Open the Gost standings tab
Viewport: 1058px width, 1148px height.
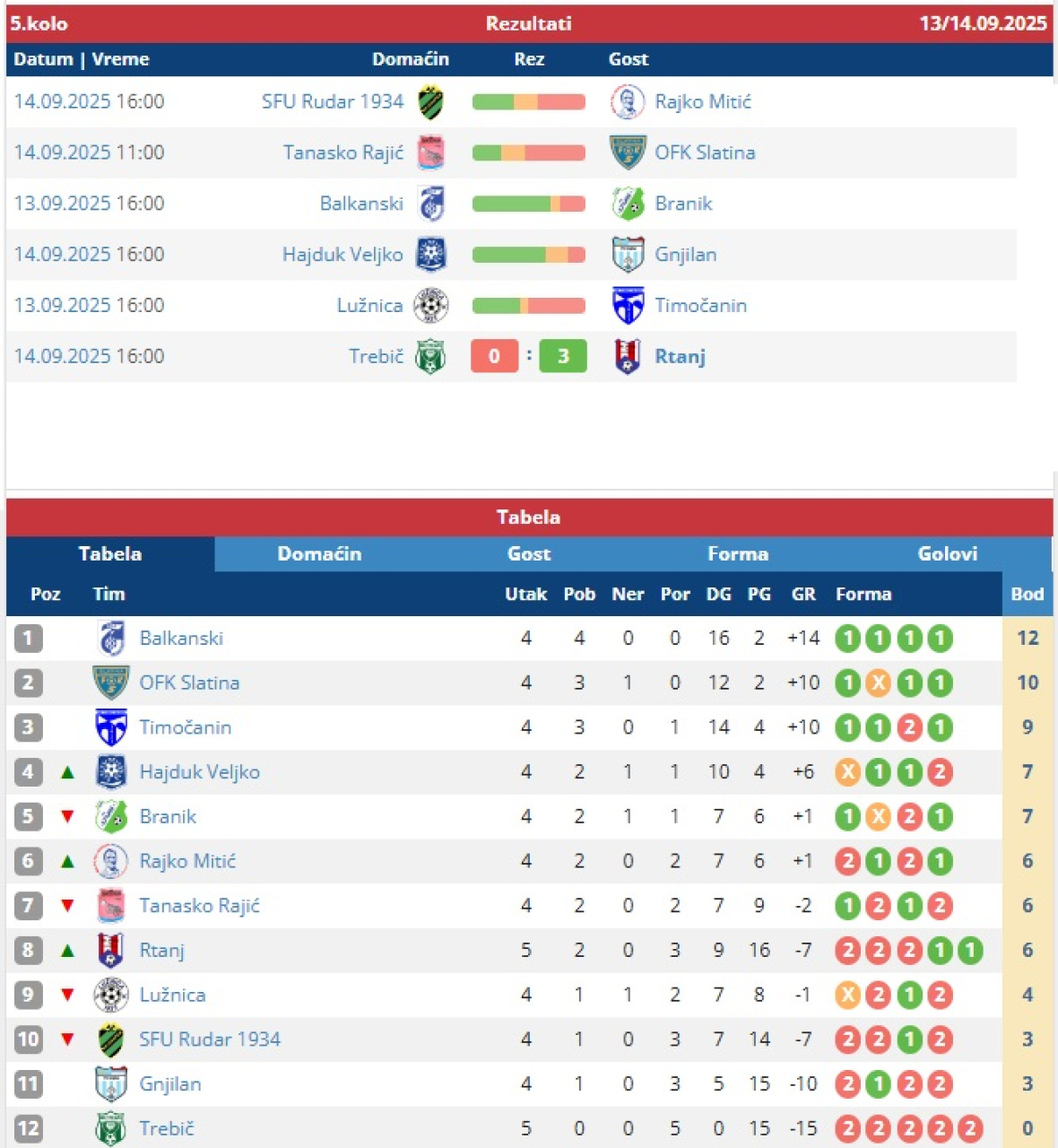529,554
